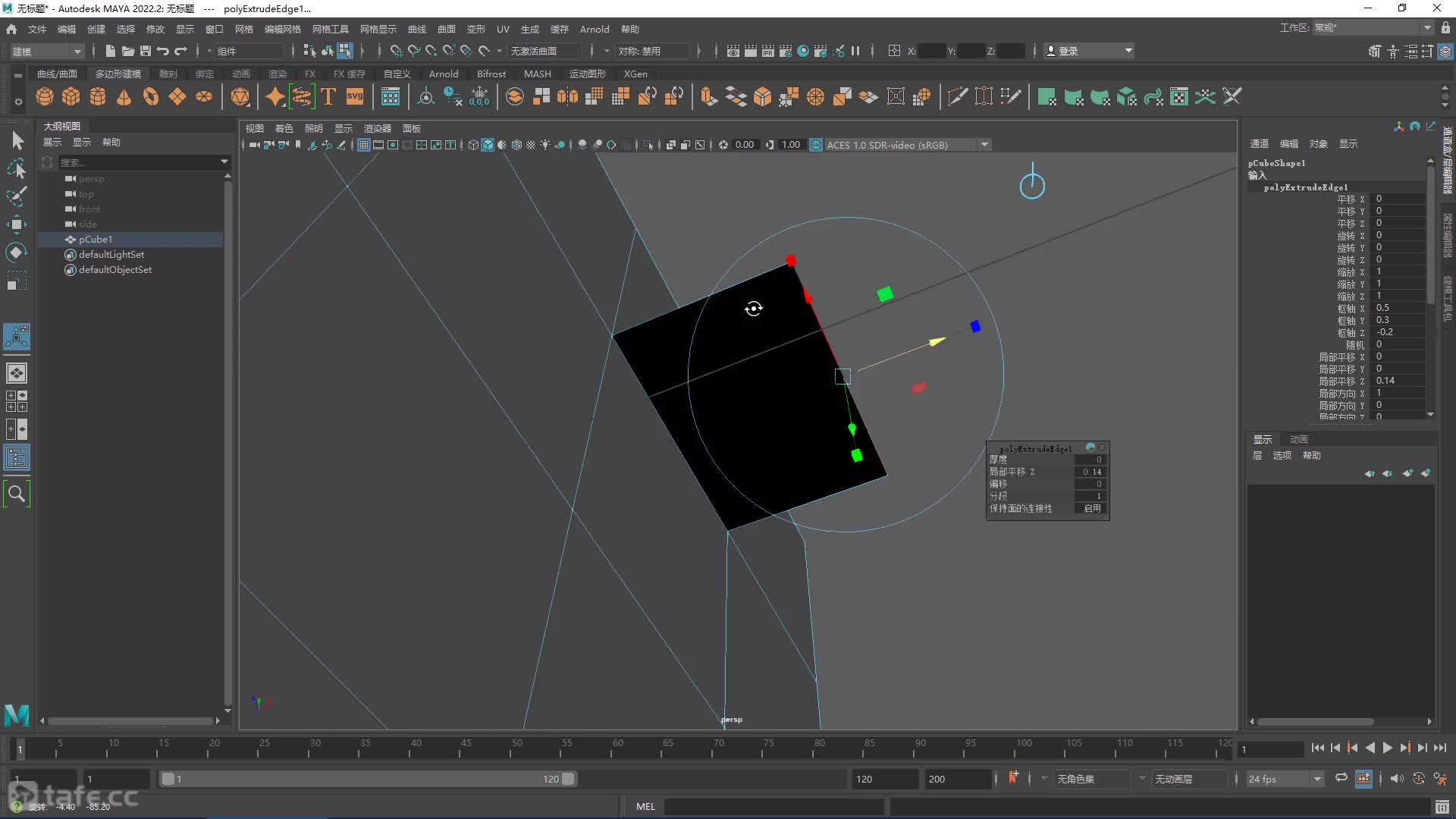Viewport: 1456px width, 819px height.
Task: Click the play forward button
Action: click(x=1387, y=748)
